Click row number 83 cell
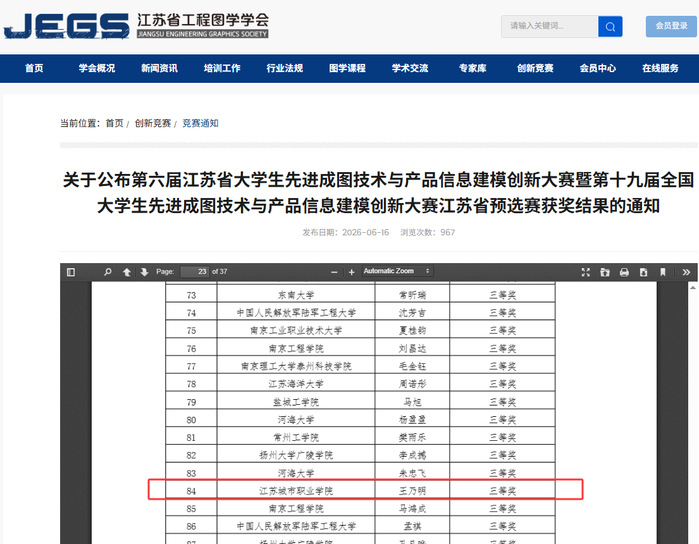 pyautogui.click(x=191, y=473)
